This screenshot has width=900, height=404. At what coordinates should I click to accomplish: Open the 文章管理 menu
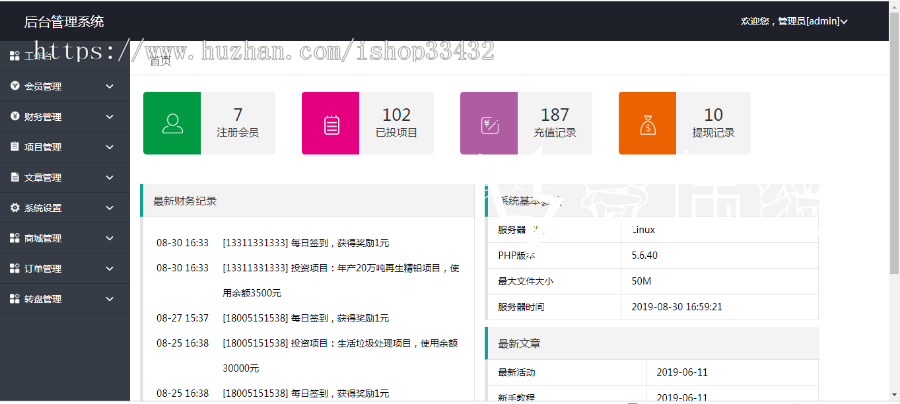click(65, 178)
